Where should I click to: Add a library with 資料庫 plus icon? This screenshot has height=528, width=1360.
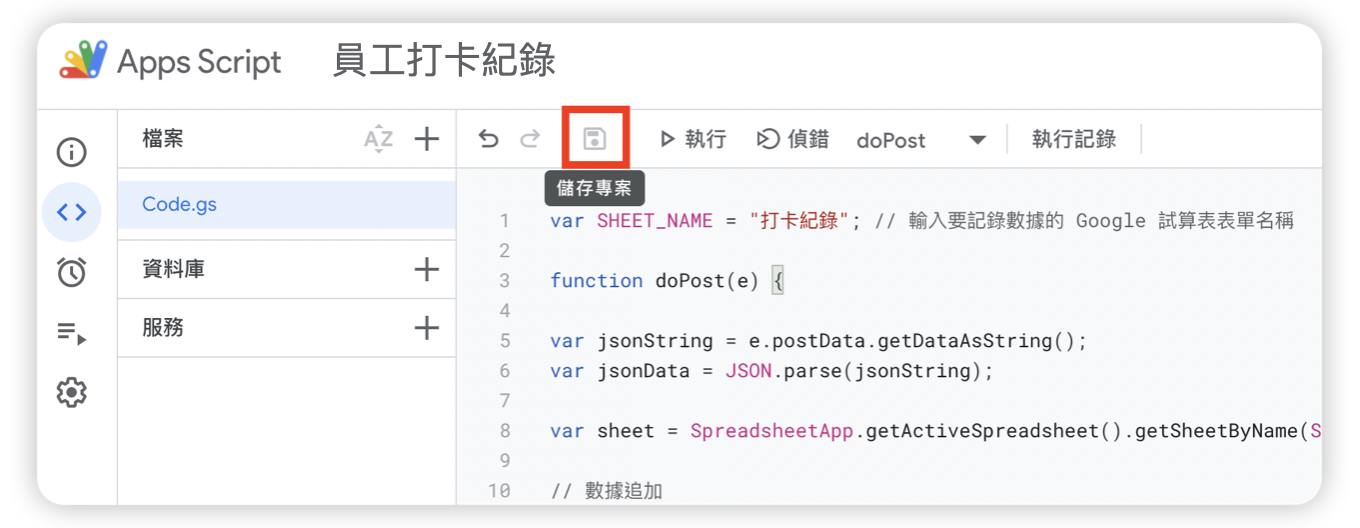(427, 269)
